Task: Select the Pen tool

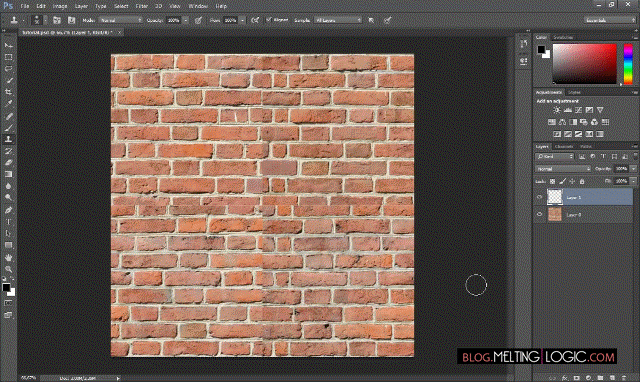Action: tap(8, 210)
